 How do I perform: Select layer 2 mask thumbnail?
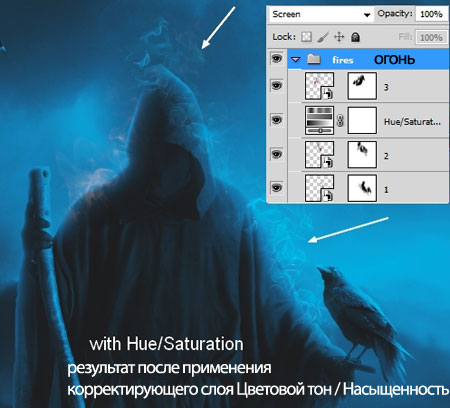pyautogui.click(x=362, y=155)
